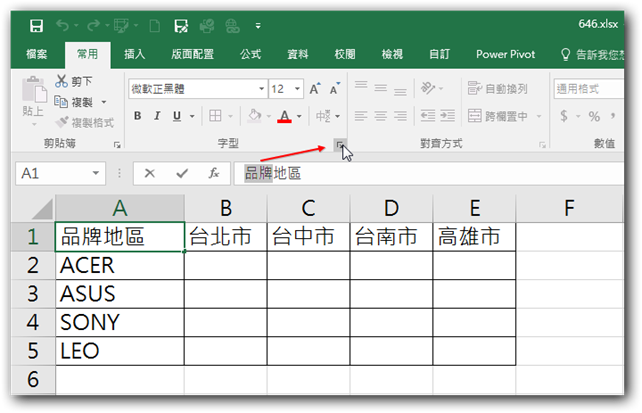Screen dimensions: 642x413
Task: Click the red font color A button
Action: point(285,116)
